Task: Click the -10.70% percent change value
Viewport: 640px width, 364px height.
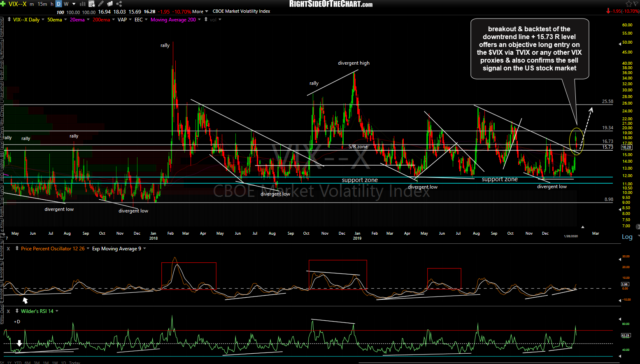Action: click(183, 11)
